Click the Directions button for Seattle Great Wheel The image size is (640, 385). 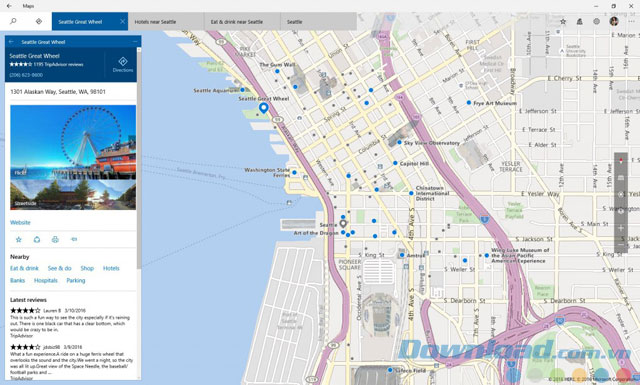[123, 65]
